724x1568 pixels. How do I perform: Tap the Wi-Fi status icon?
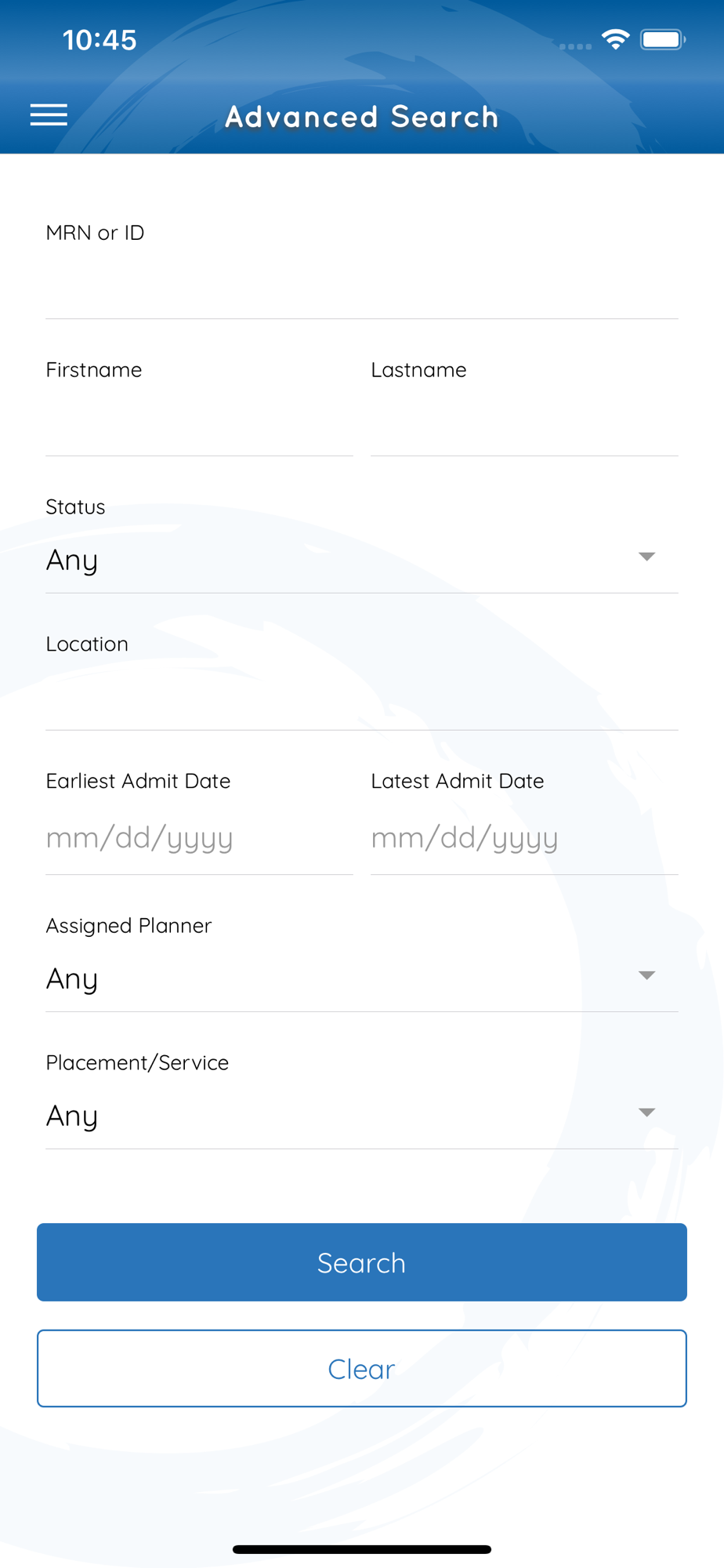click(x=616, y=39)
